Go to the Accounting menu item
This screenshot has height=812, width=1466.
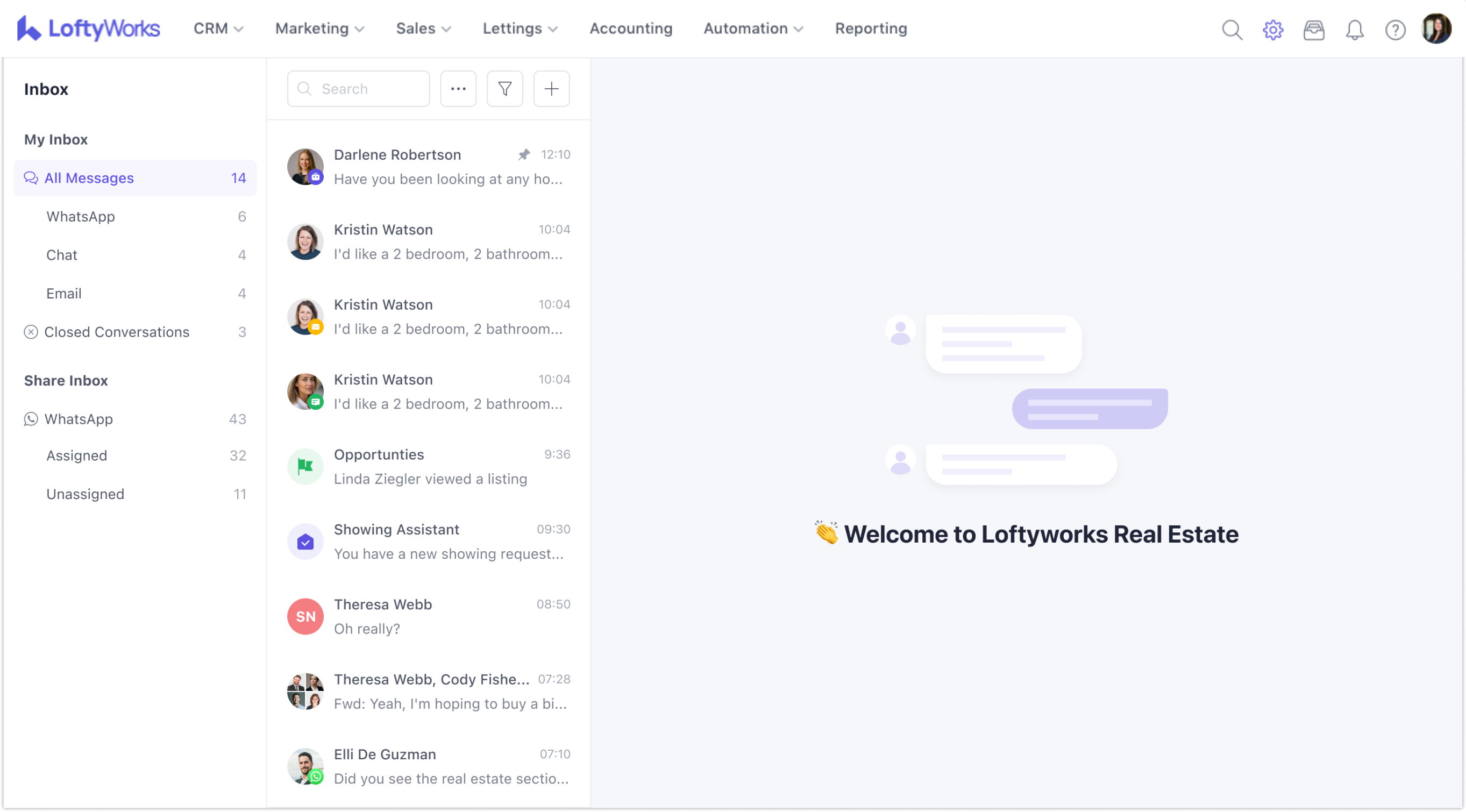[x=631, y=29]
